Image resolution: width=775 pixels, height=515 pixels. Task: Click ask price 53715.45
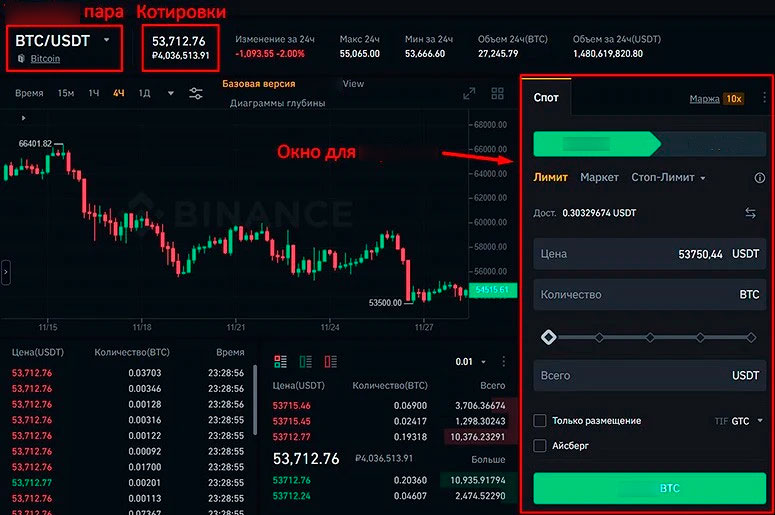tap(292, 422)
